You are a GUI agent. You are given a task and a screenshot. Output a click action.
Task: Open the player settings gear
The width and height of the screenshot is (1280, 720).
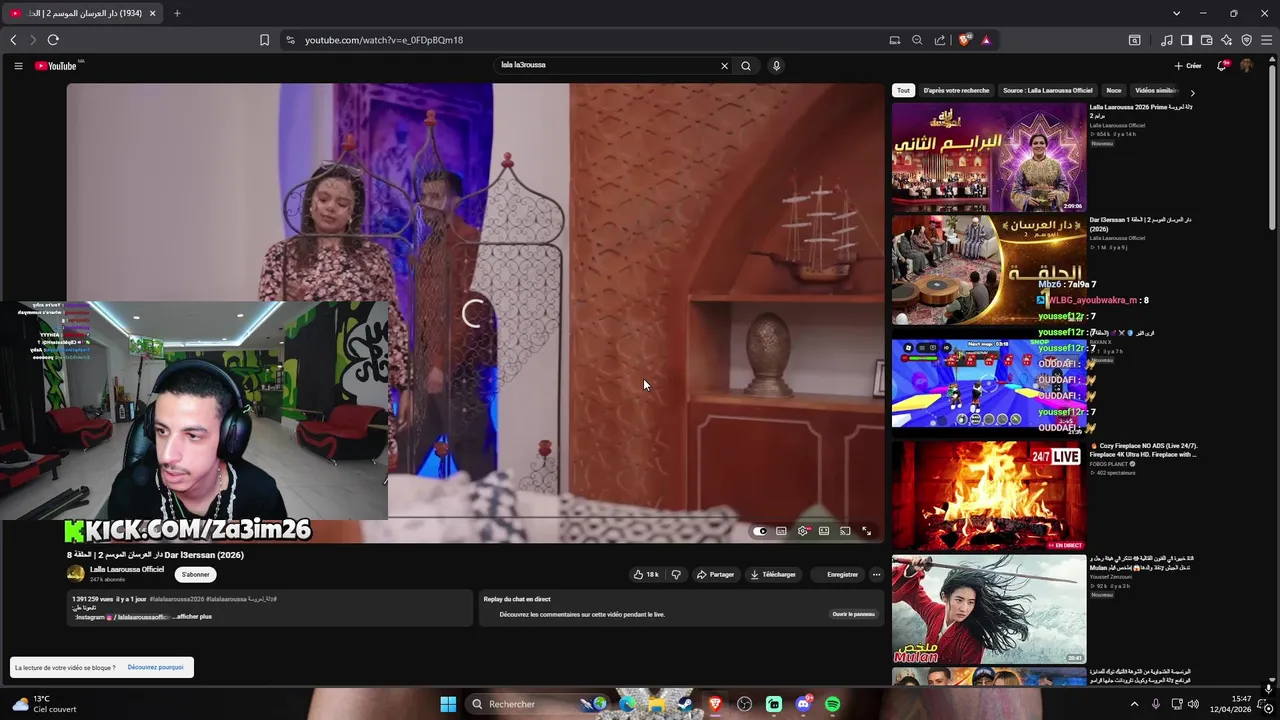(x=803, y=531)
